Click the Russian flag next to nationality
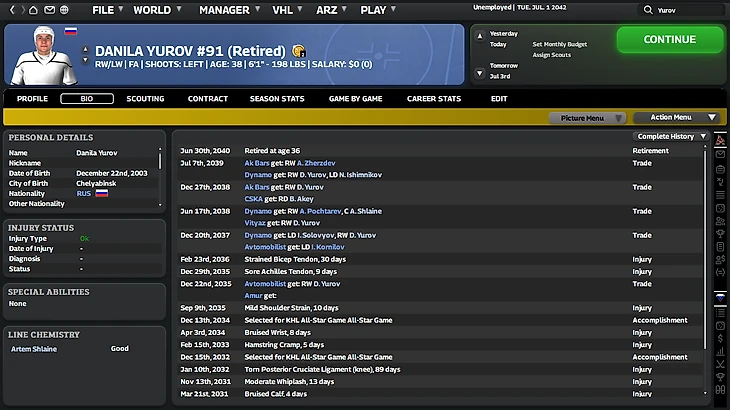 pos(101,192)
